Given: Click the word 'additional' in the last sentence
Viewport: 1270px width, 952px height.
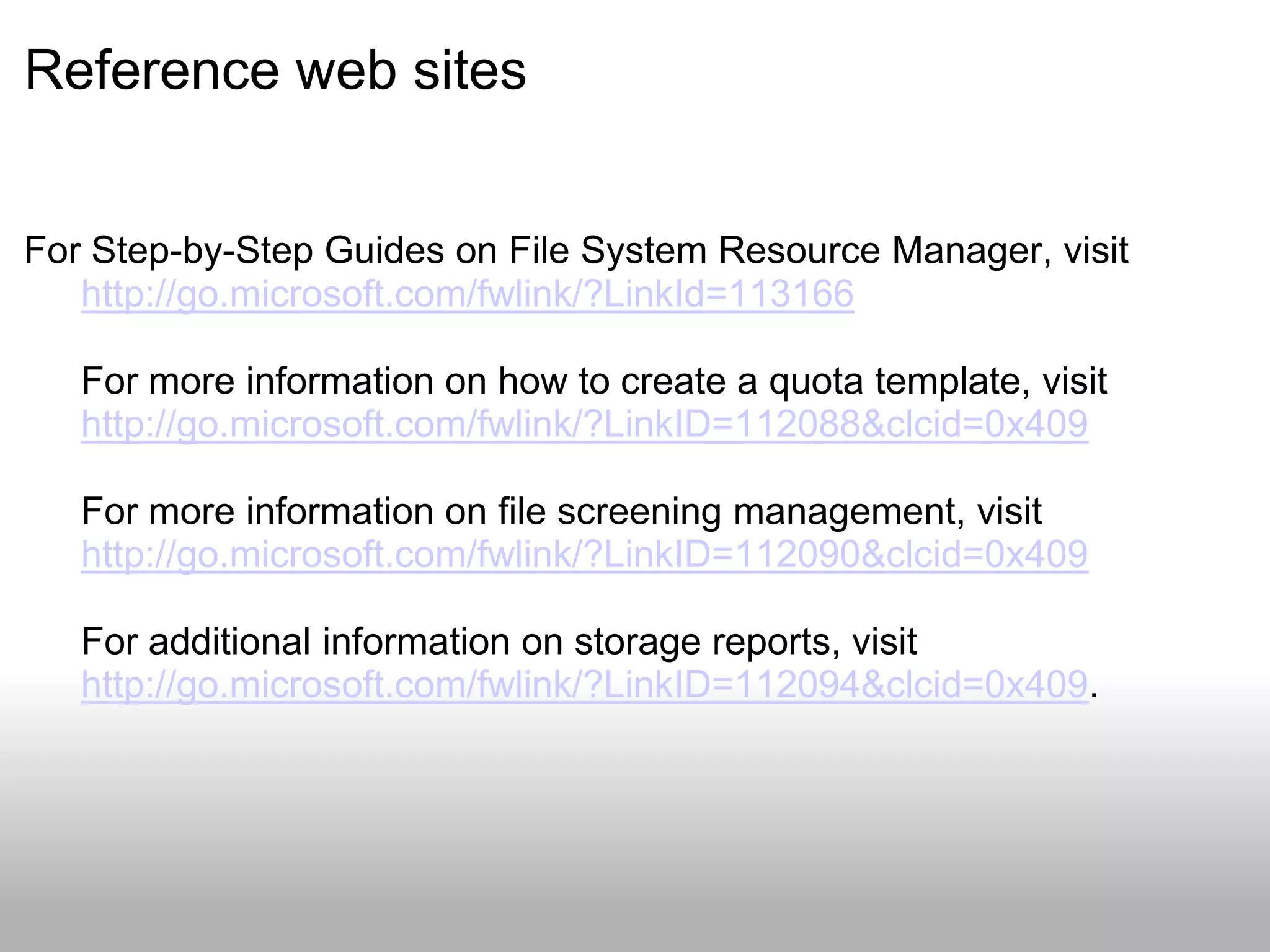Looking at the screenshot, I should [229, 641].
